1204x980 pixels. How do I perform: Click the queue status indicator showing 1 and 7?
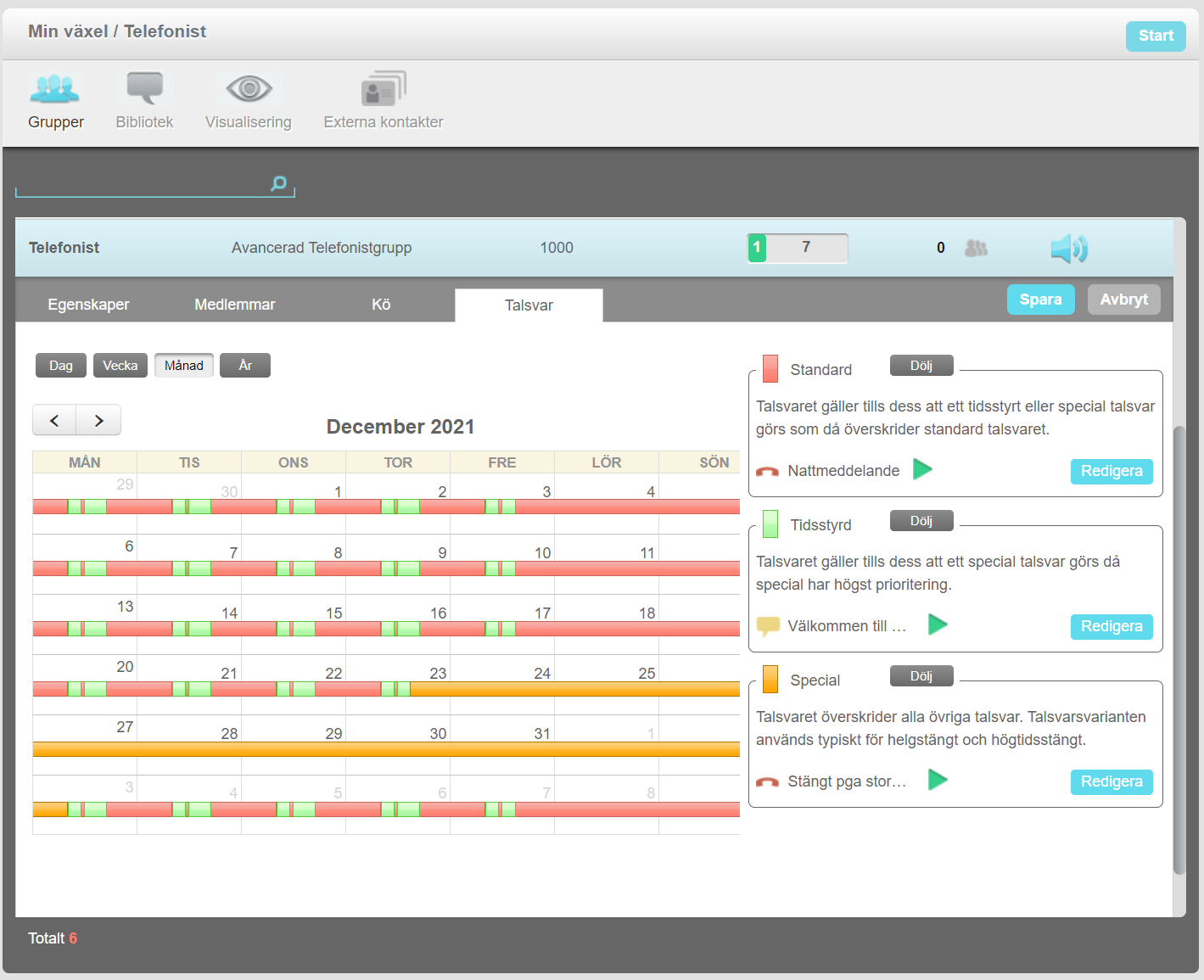pyautogui.click(x=798, y=248)
